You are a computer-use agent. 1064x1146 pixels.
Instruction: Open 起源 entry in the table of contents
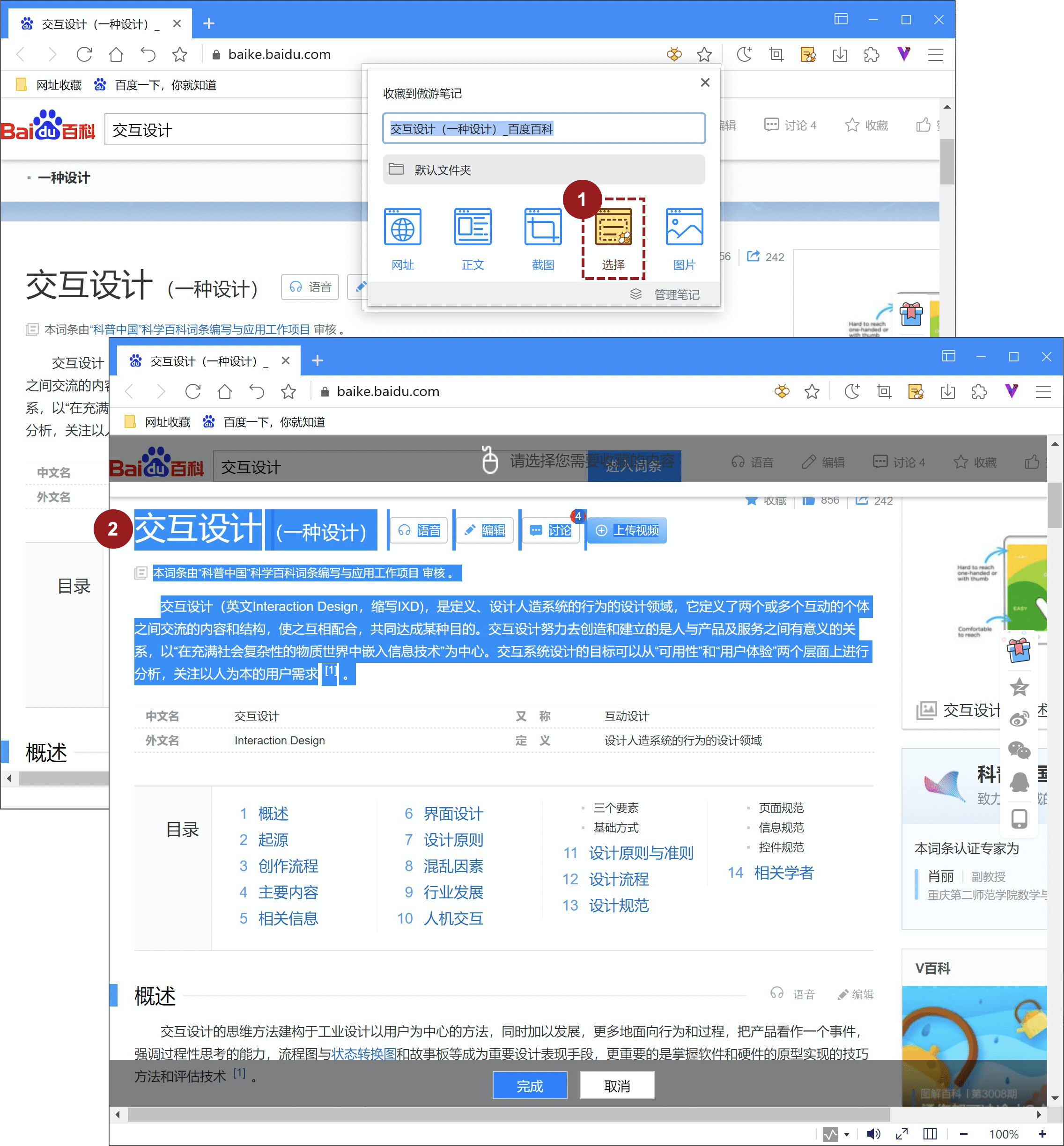(273, 839)
